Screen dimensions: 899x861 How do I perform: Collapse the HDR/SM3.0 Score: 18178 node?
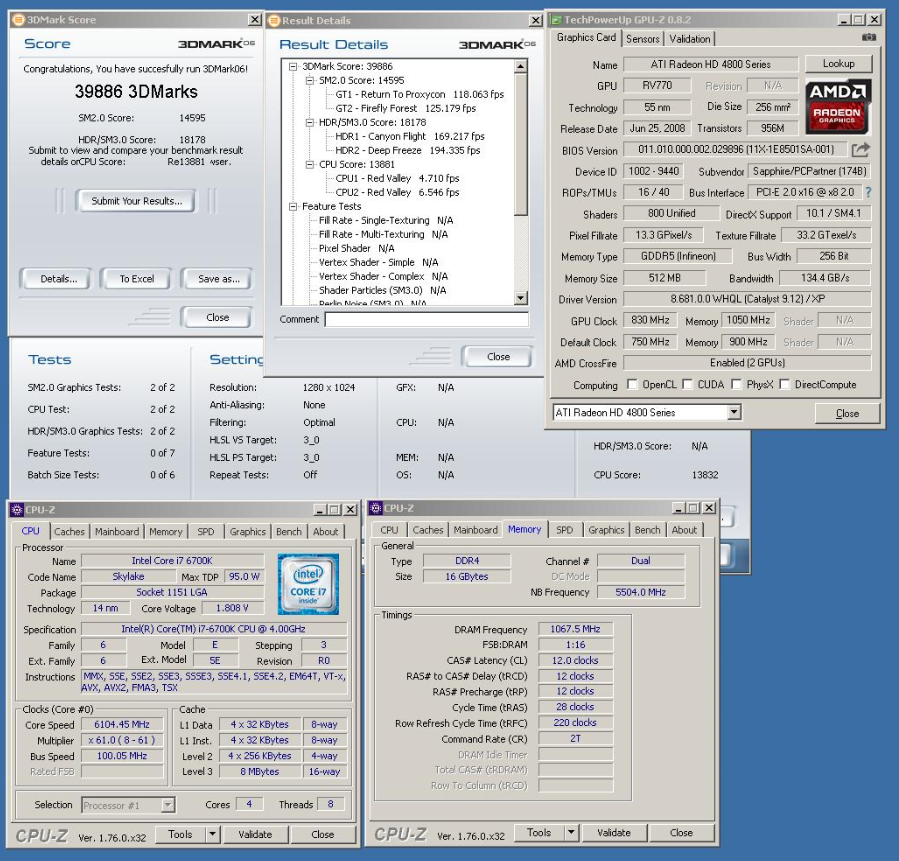[310, 122]
